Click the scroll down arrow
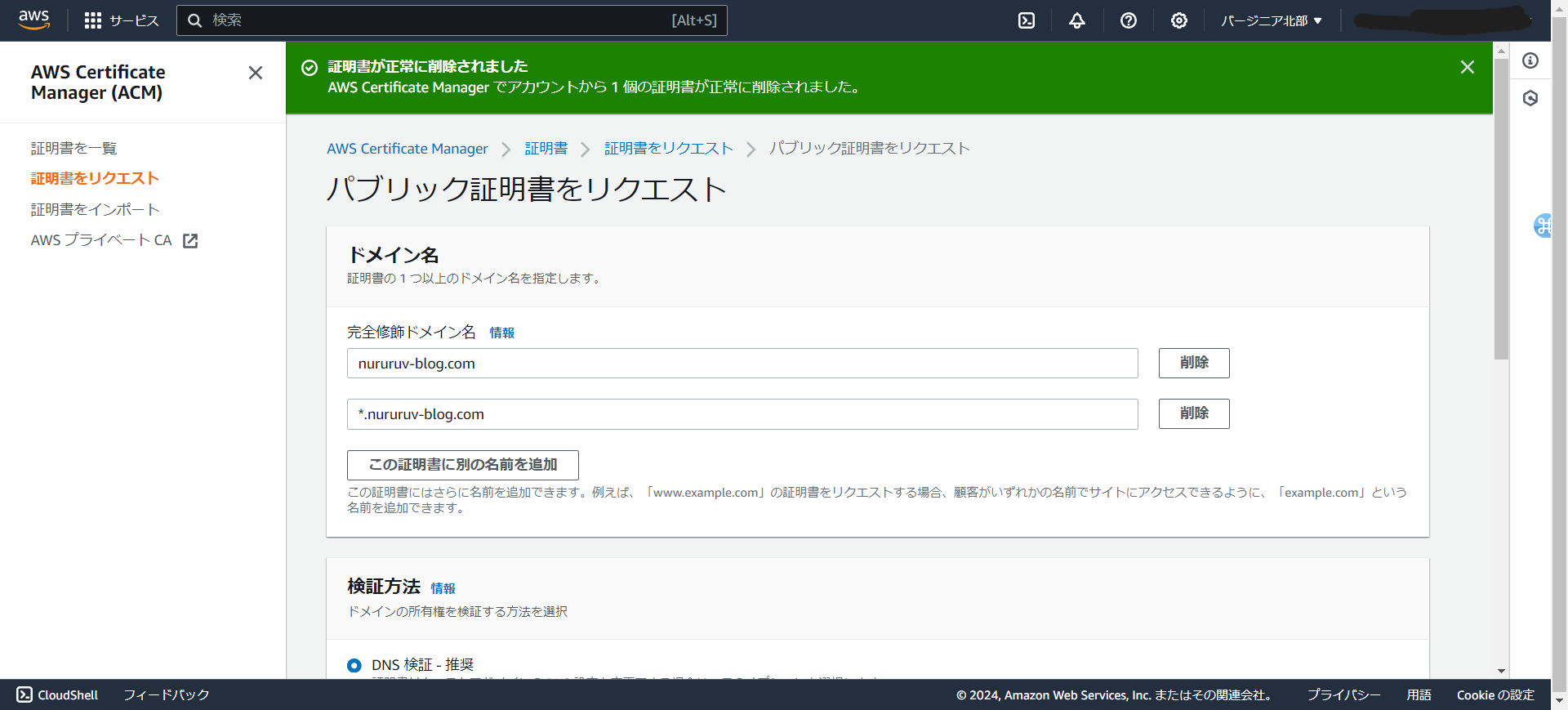 pyautogui.click(x=1501, y=671)
